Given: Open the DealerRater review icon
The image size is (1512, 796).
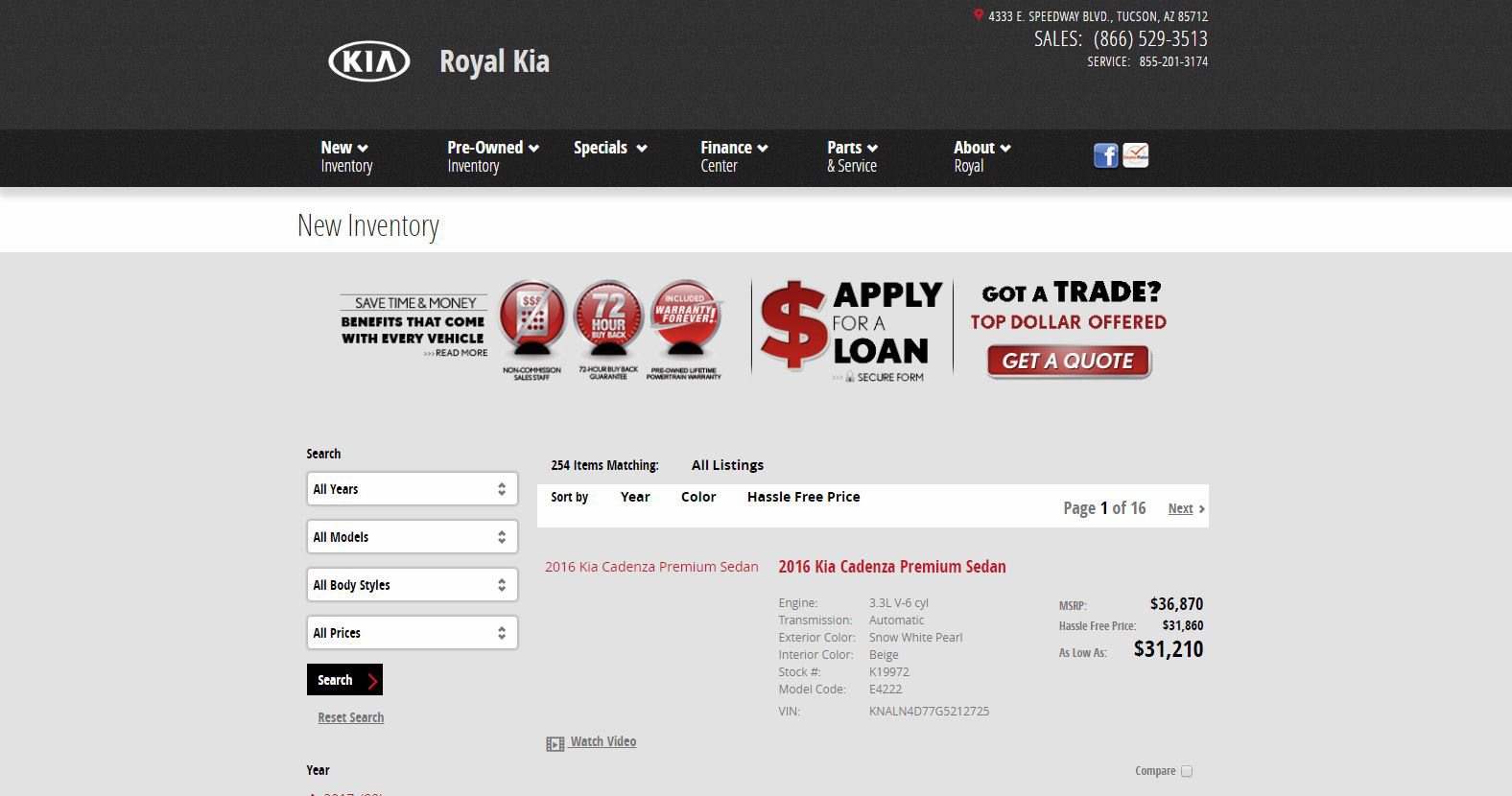Looking at the screenshot, I should [1135, 155].
